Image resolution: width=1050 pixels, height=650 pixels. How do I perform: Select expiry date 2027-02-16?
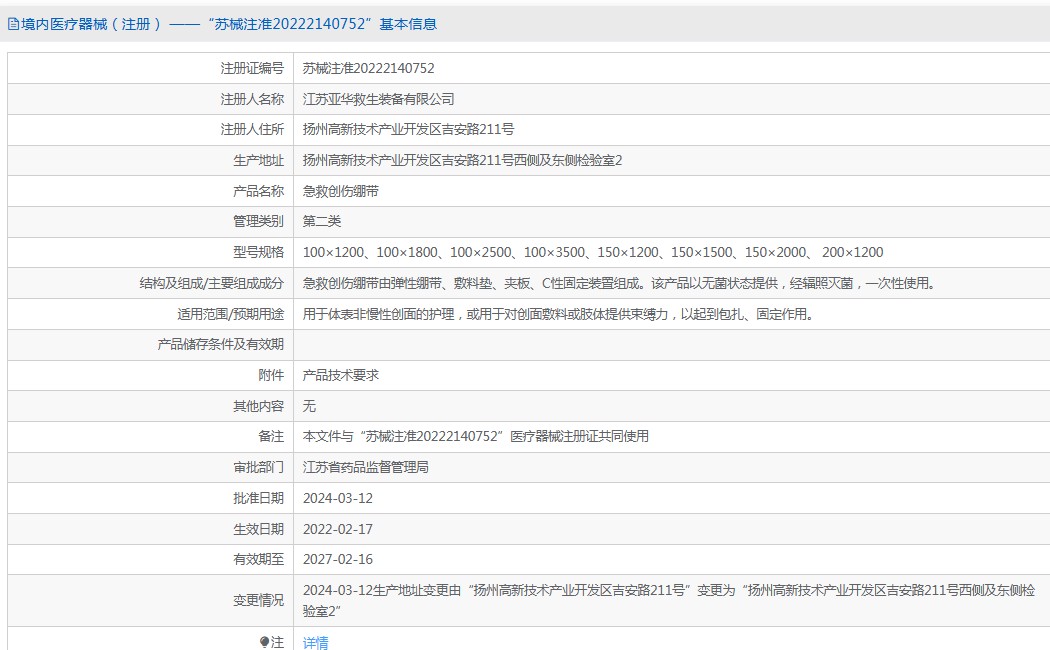[338, 560]
